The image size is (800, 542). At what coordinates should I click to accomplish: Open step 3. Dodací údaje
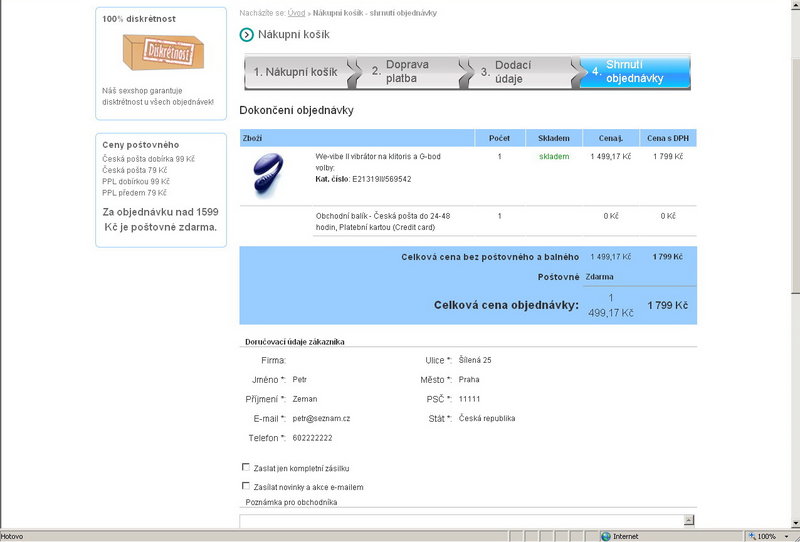point(513,72)
